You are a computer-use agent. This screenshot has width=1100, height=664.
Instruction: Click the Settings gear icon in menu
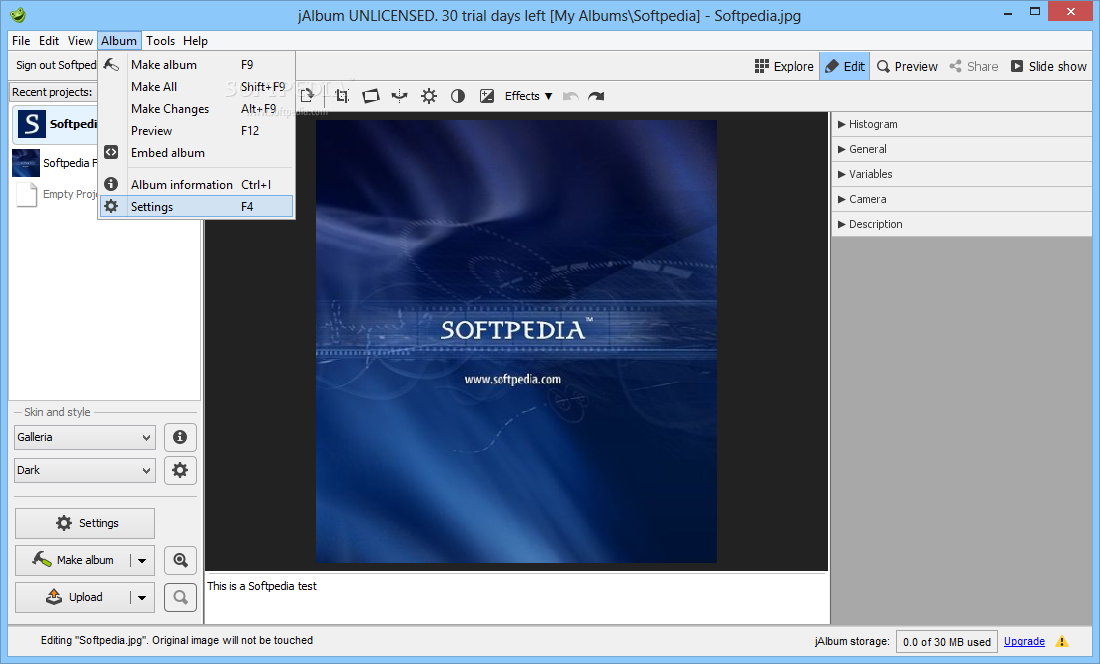click(x=111, y=206)
